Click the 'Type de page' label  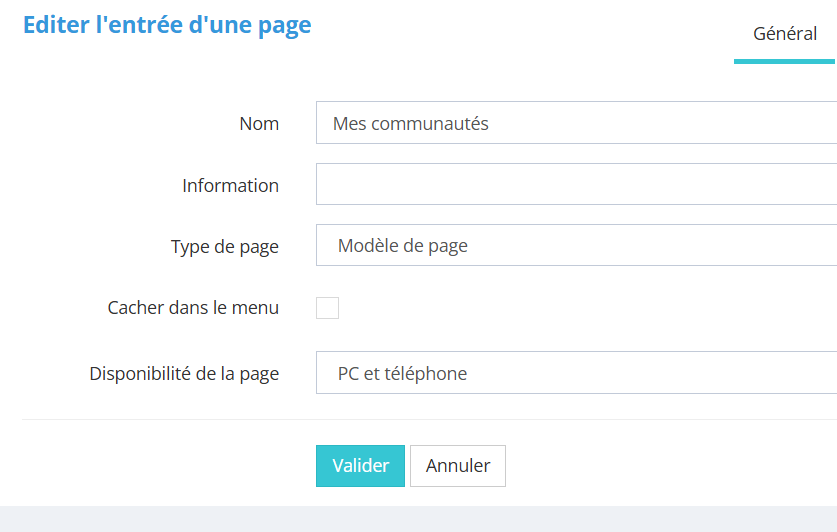224,247
